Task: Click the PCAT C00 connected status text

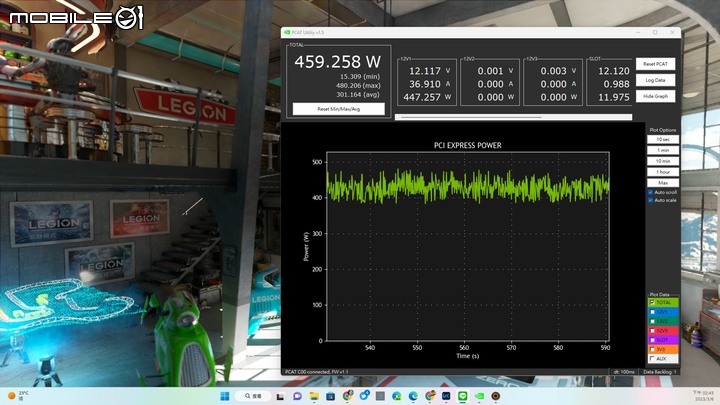Action: tap(316, 372)
